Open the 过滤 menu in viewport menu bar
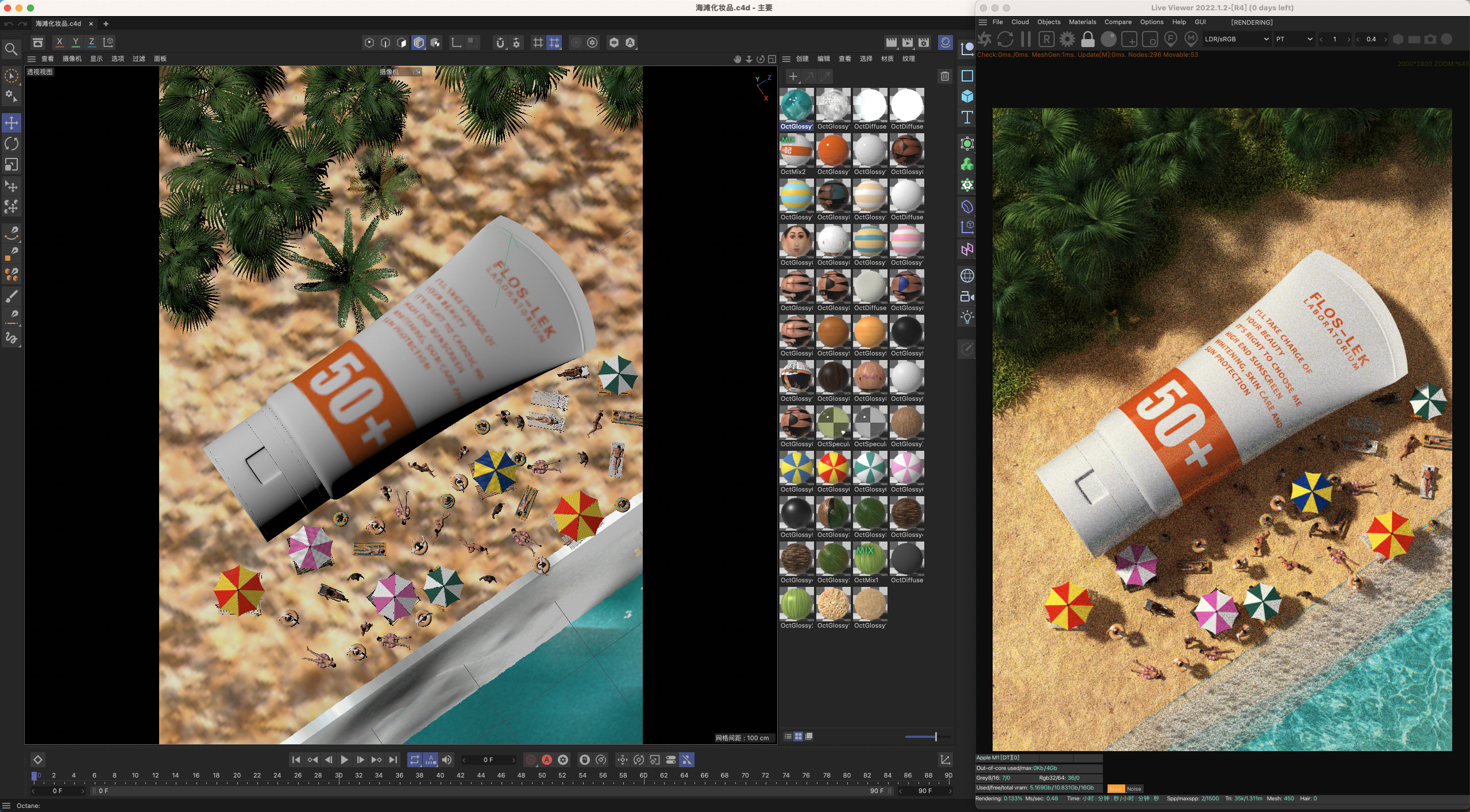The height and width of the screenshot is (812, 1470). tap(138, 59)
